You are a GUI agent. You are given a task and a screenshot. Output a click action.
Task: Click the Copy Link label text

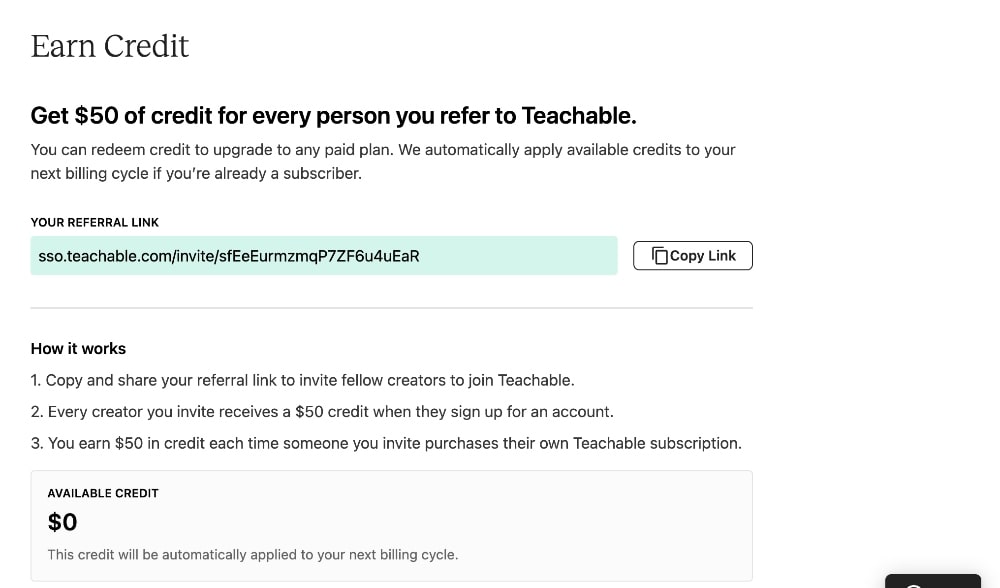tap(702, 255)
